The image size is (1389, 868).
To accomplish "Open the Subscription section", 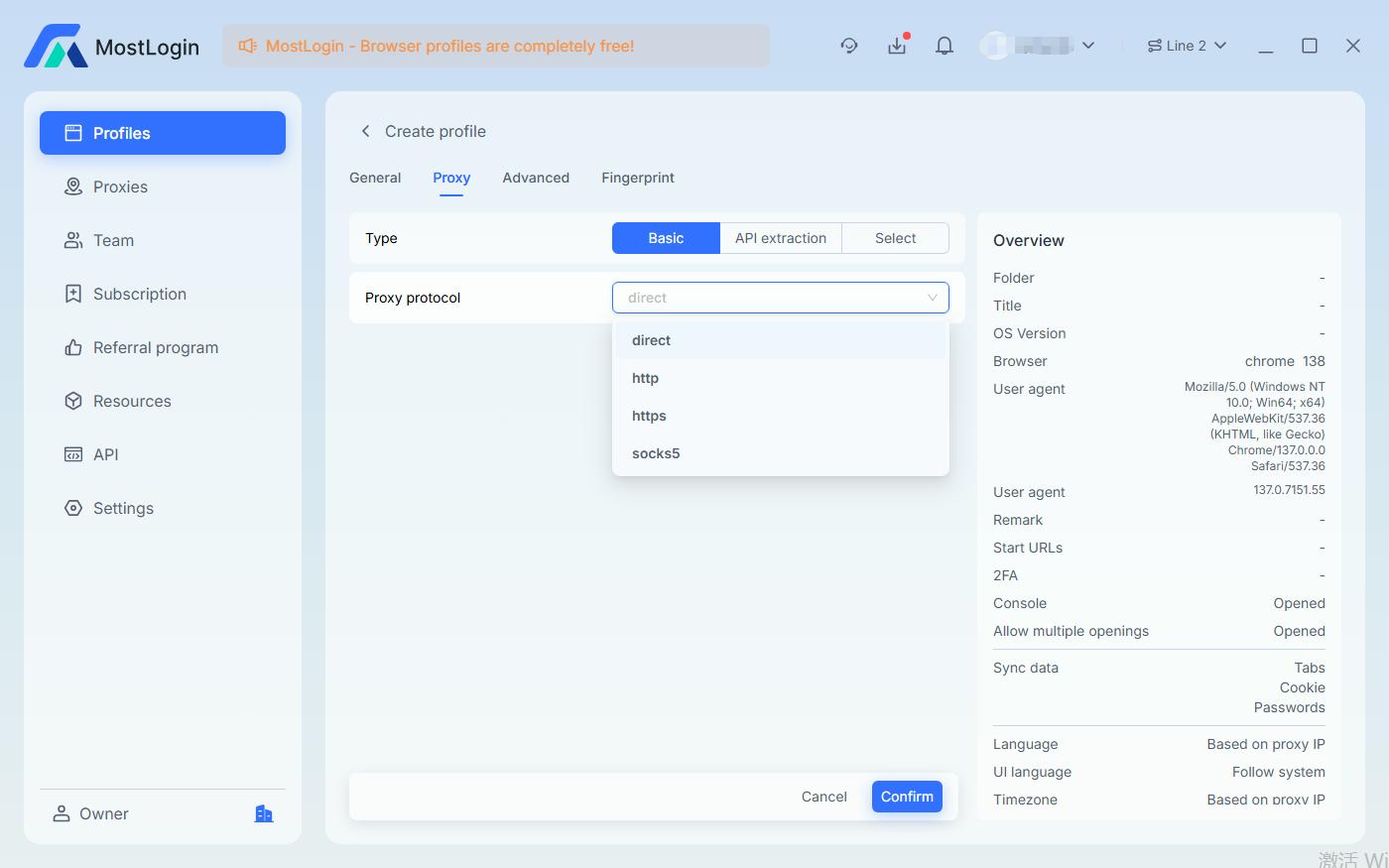I will (163, 294).
